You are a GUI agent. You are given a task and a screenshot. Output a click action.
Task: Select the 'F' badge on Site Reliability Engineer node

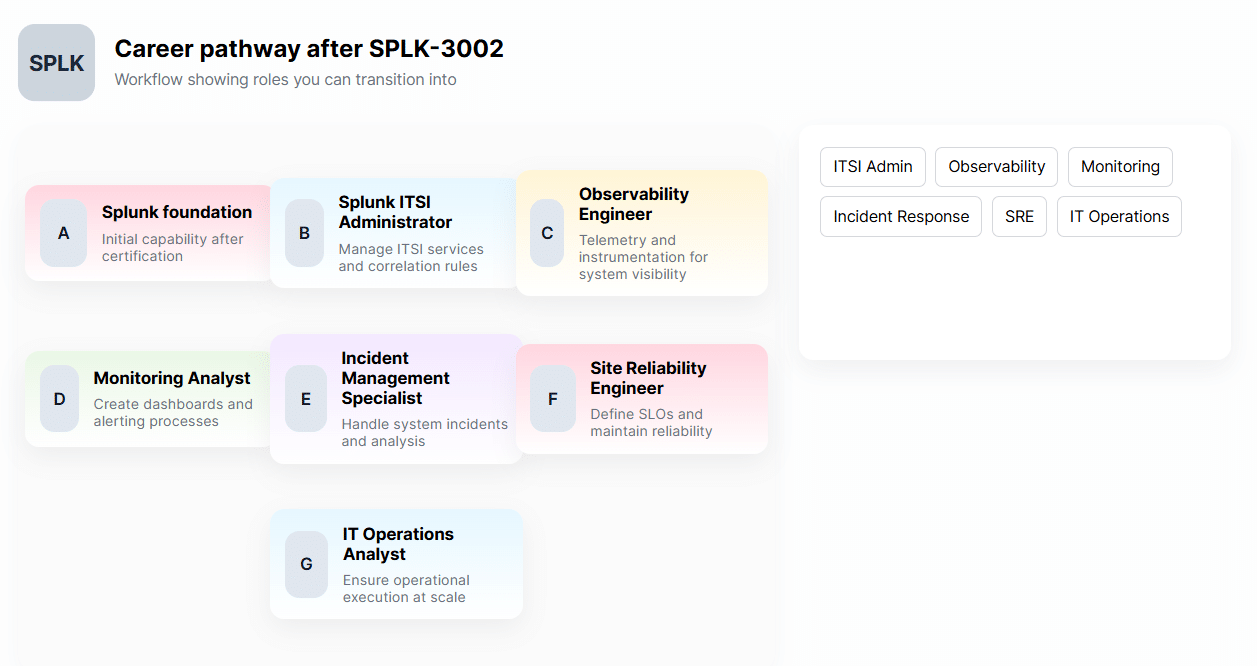[552, 398]
